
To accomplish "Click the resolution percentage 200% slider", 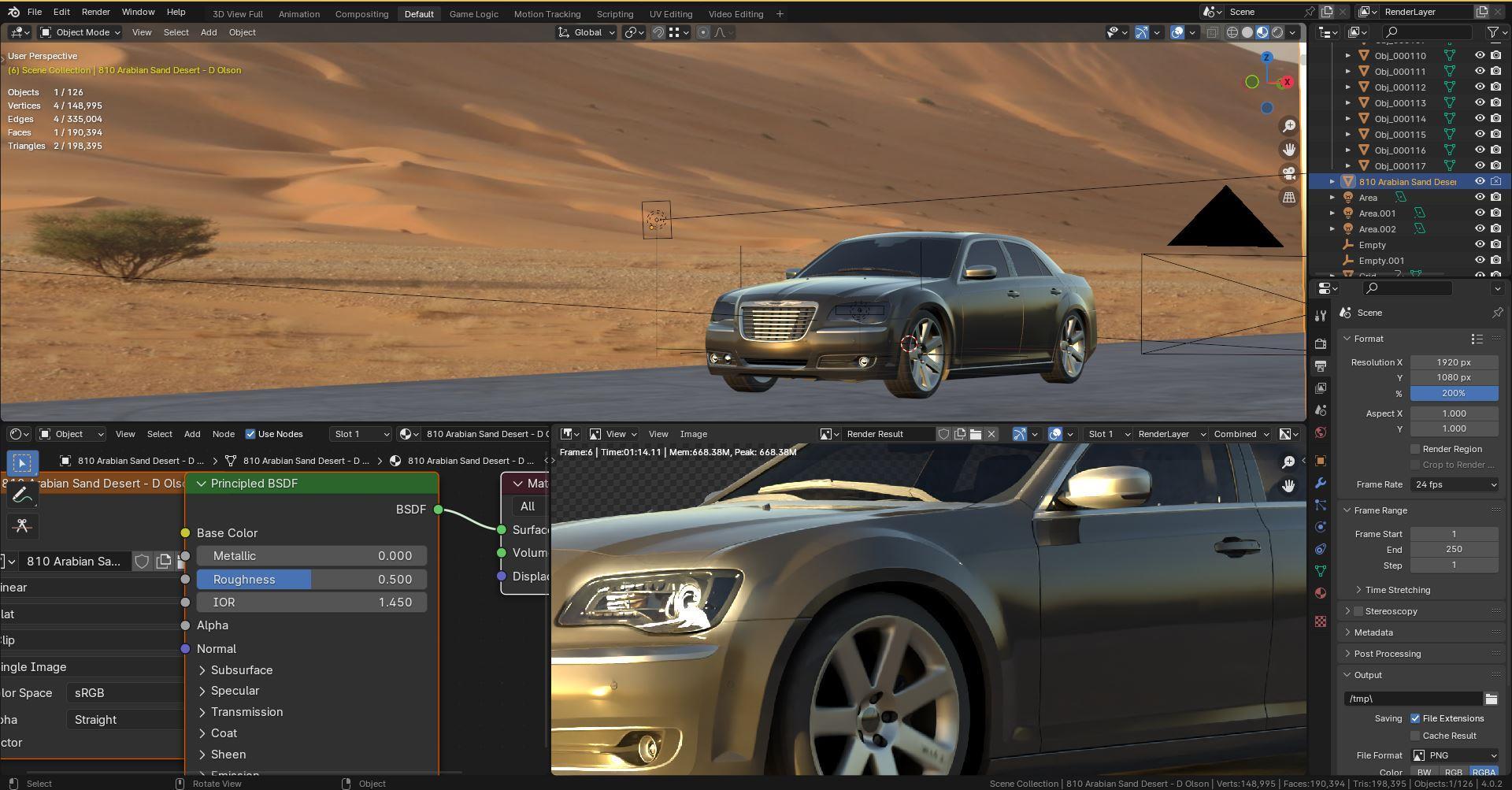I will 1454,393.
